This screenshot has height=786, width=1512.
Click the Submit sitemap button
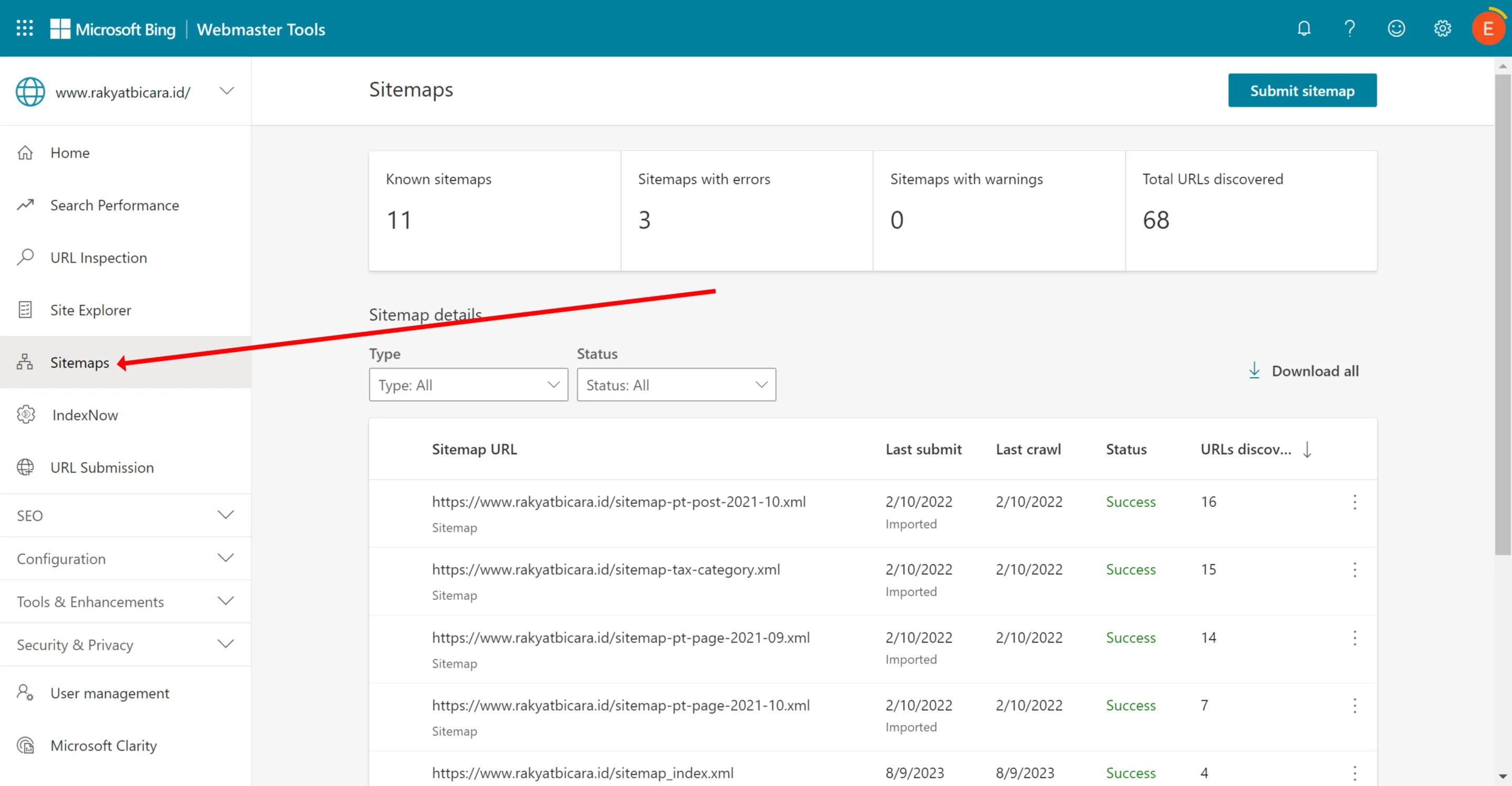click(x=1302, y=90)
